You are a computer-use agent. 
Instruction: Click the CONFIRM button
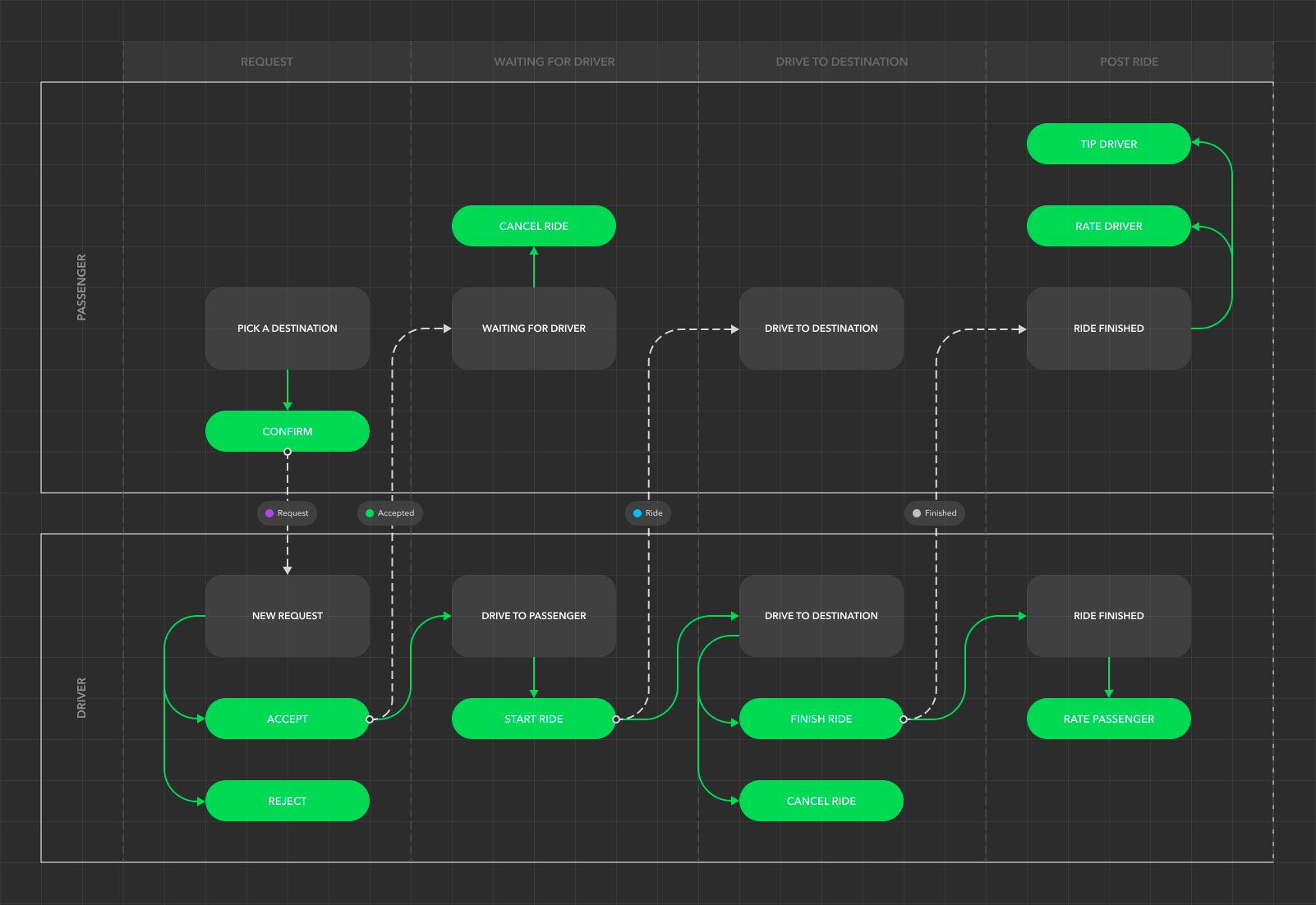(288, 430)
